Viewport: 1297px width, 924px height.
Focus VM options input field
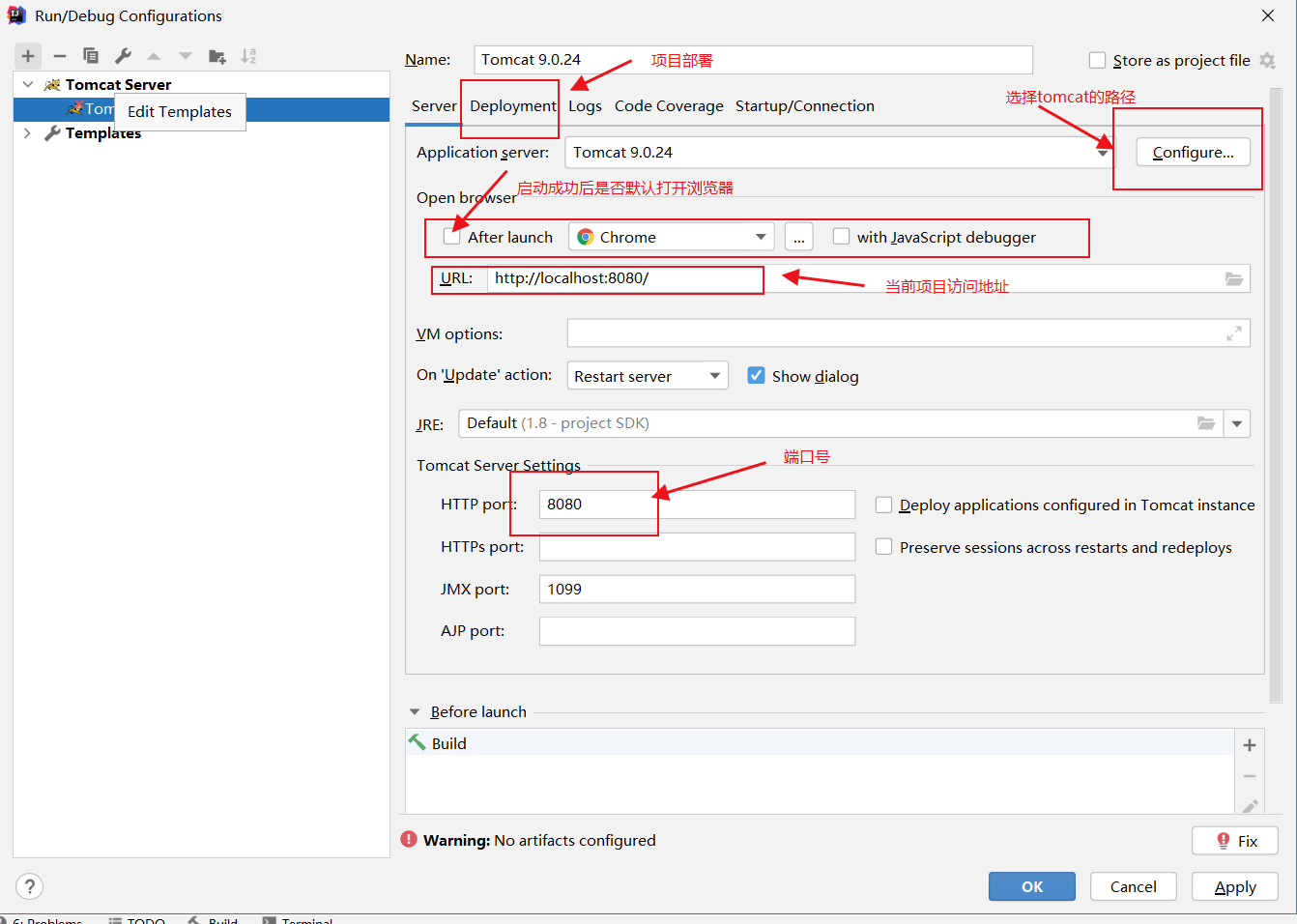pyautogui.click(x=908, y=333)
